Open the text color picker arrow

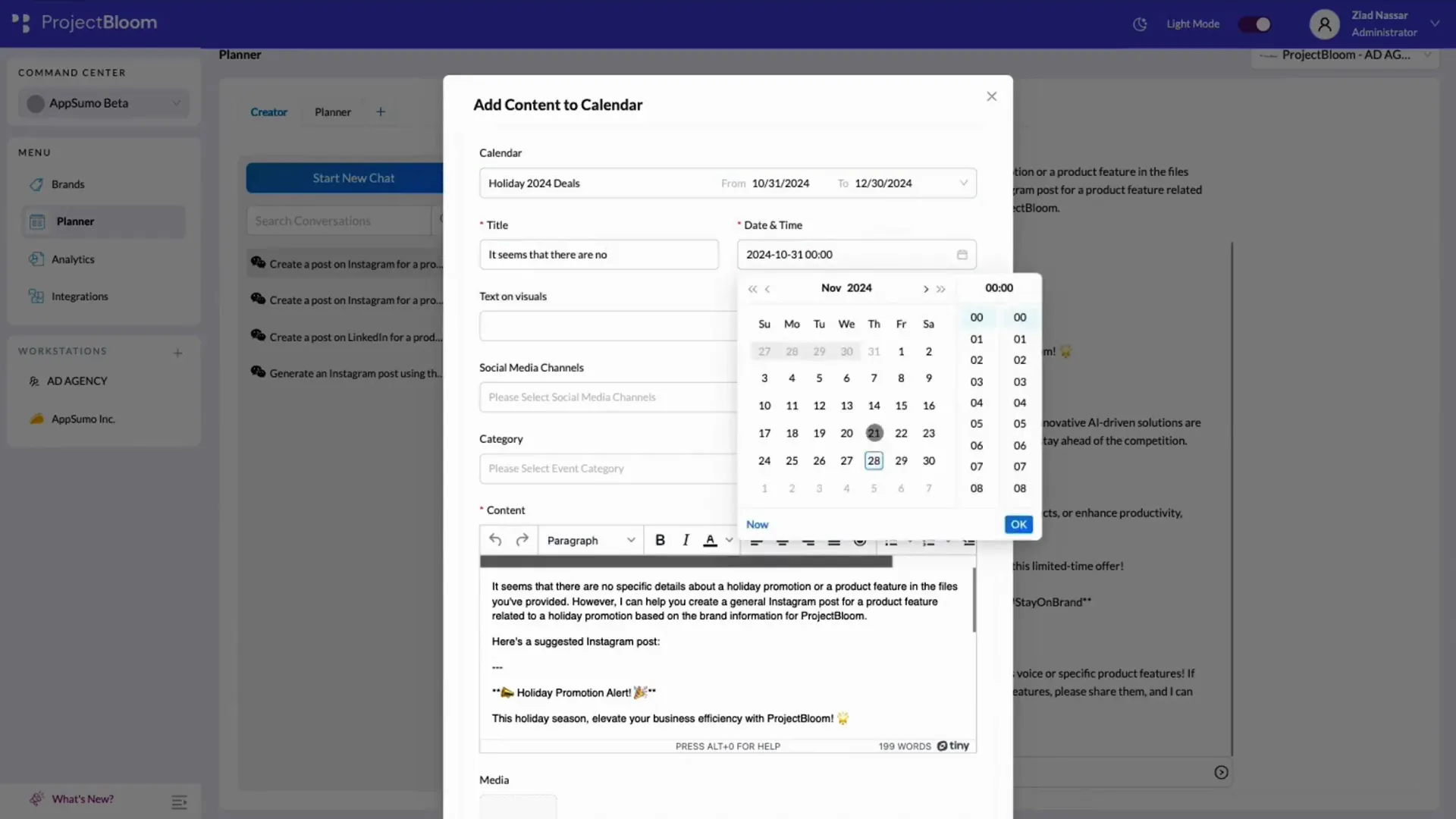(729, 541)
